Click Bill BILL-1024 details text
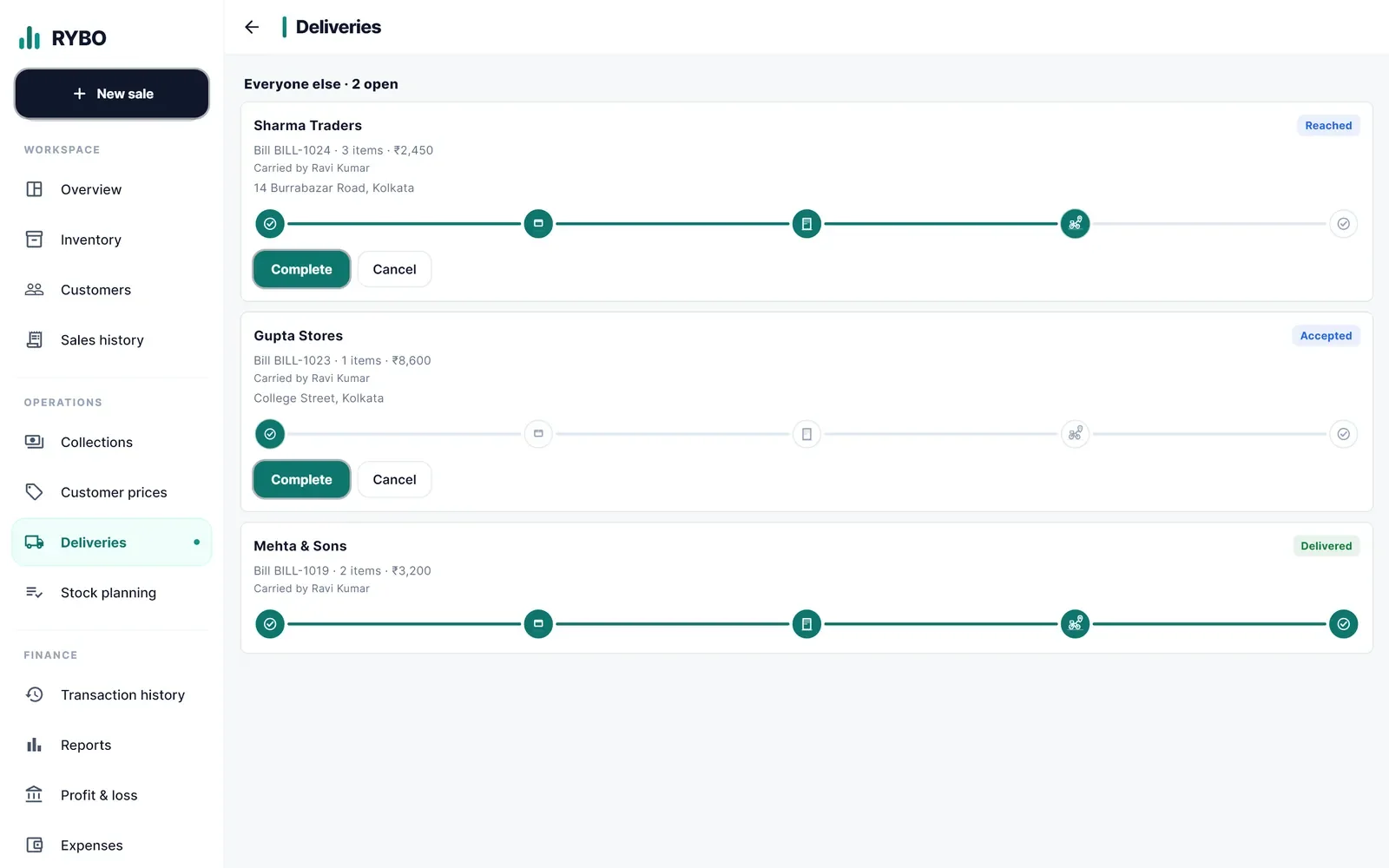Screen dimensions: 1389x868 343,150
